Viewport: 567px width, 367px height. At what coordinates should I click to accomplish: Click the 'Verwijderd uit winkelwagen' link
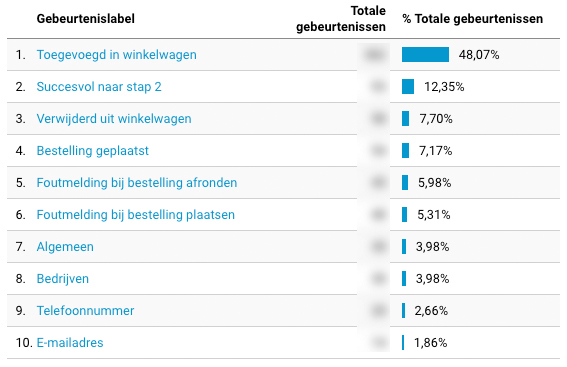pos(114,119)
